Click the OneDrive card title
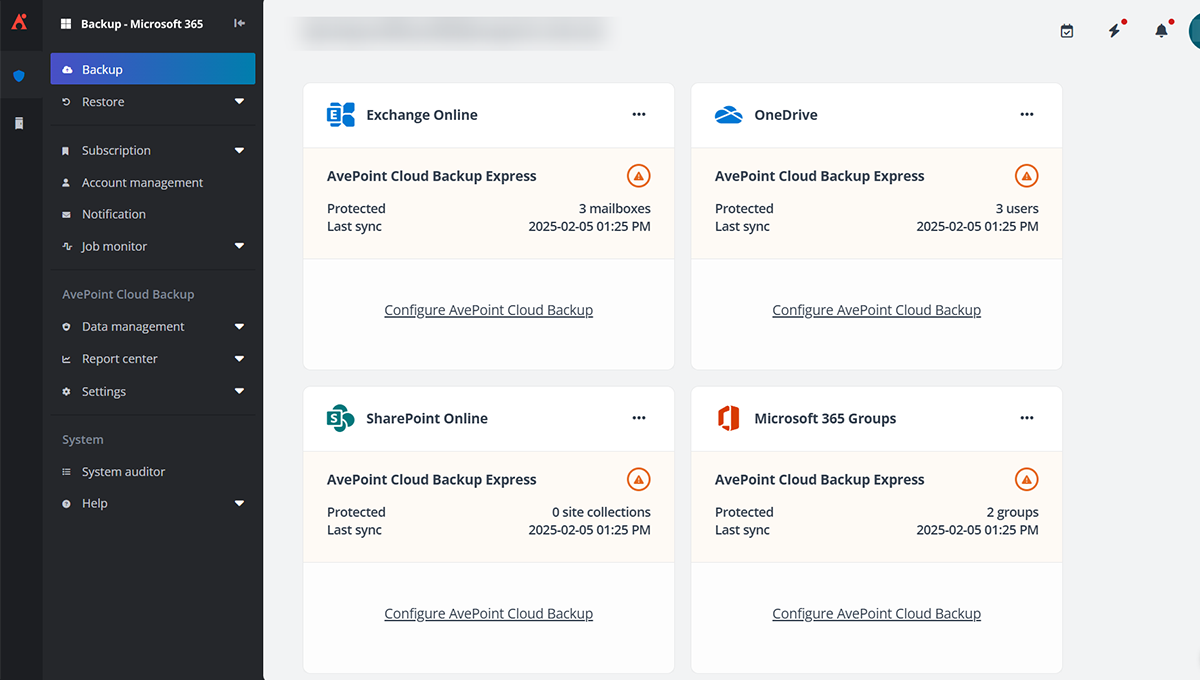1200x680 pixels. [786, 115]
